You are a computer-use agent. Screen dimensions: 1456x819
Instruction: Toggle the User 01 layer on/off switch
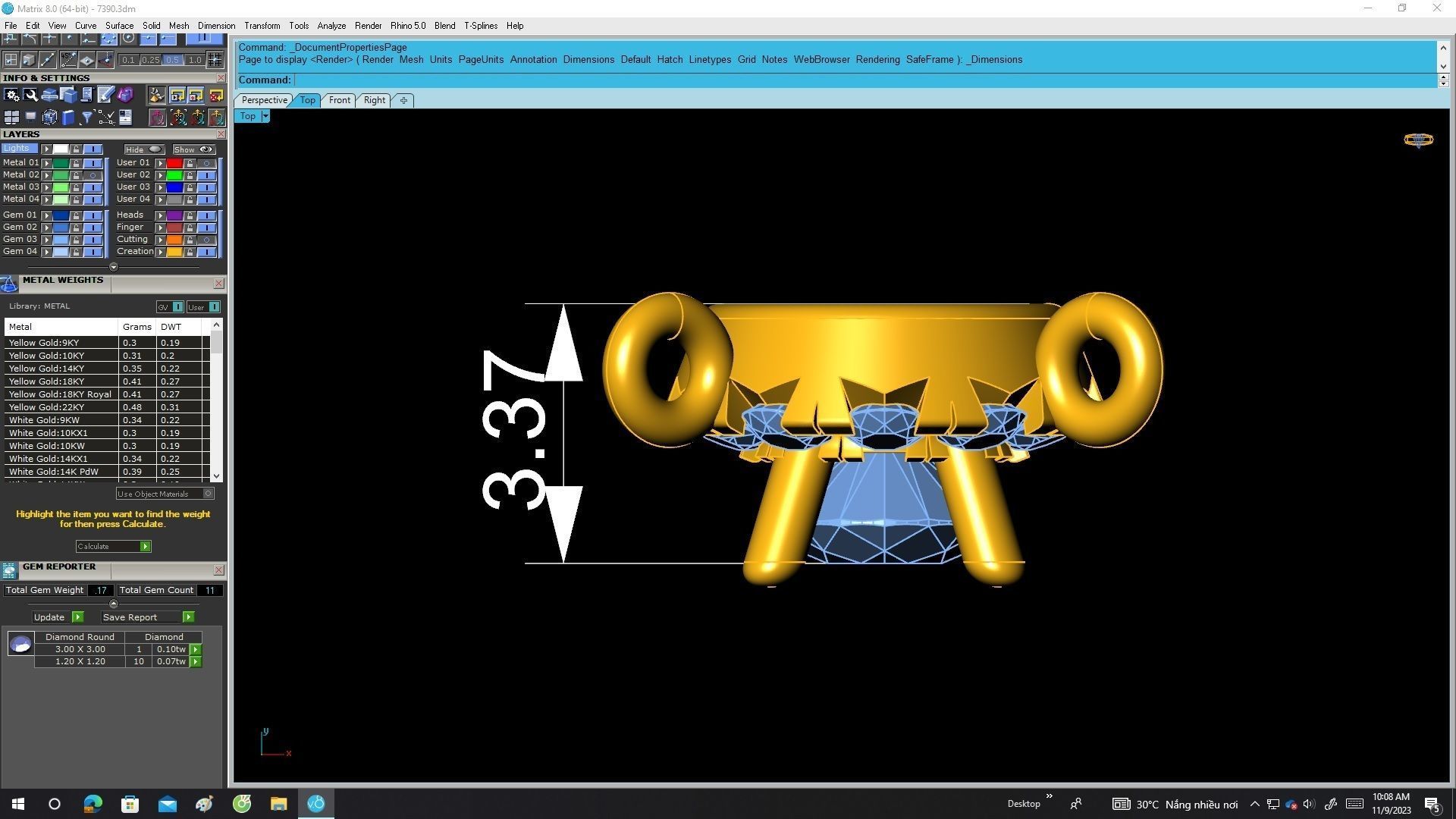pos(206,163)
